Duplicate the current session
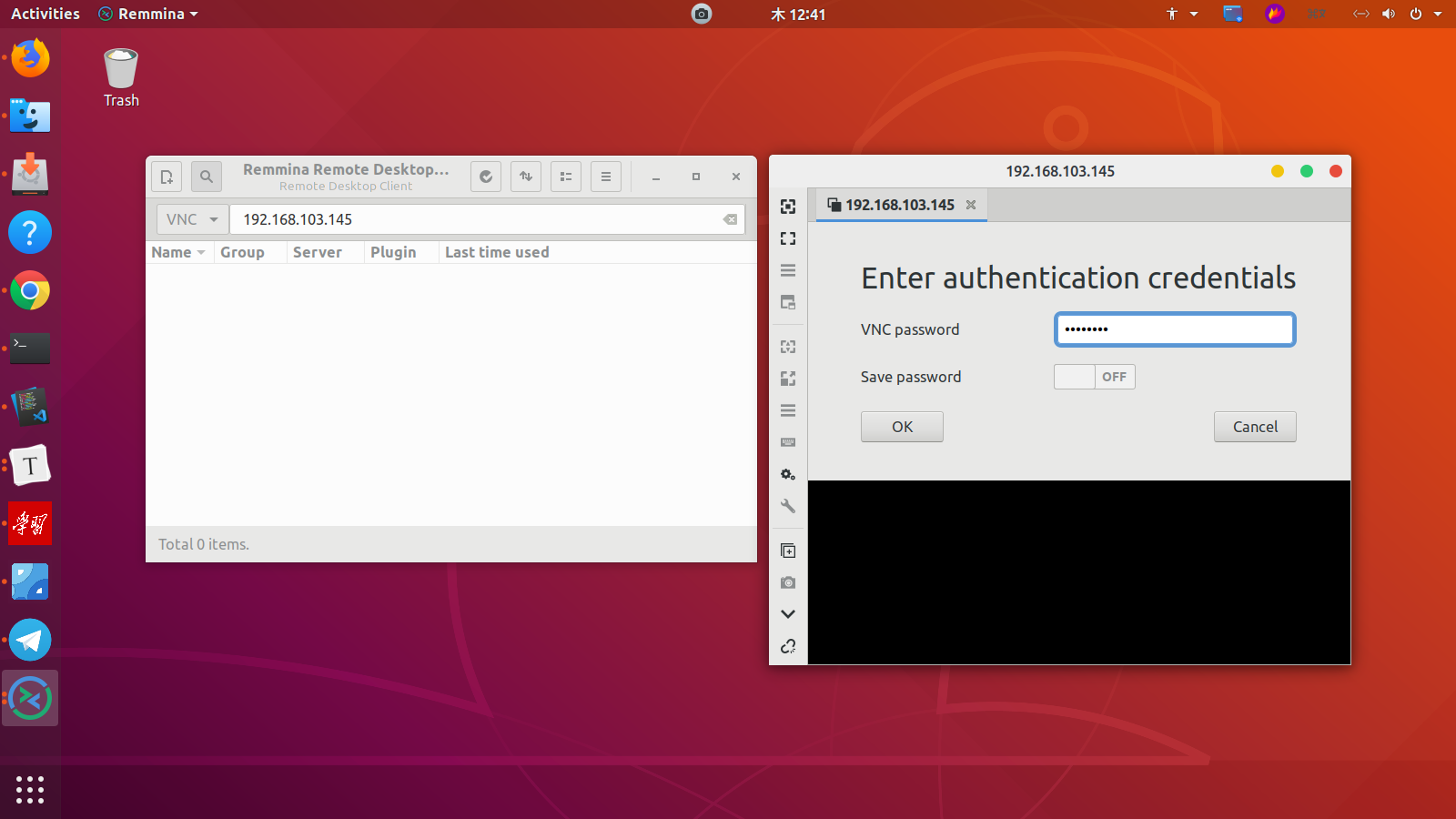Viewport: 1456px width, 819px height. (x=788, y=551)
